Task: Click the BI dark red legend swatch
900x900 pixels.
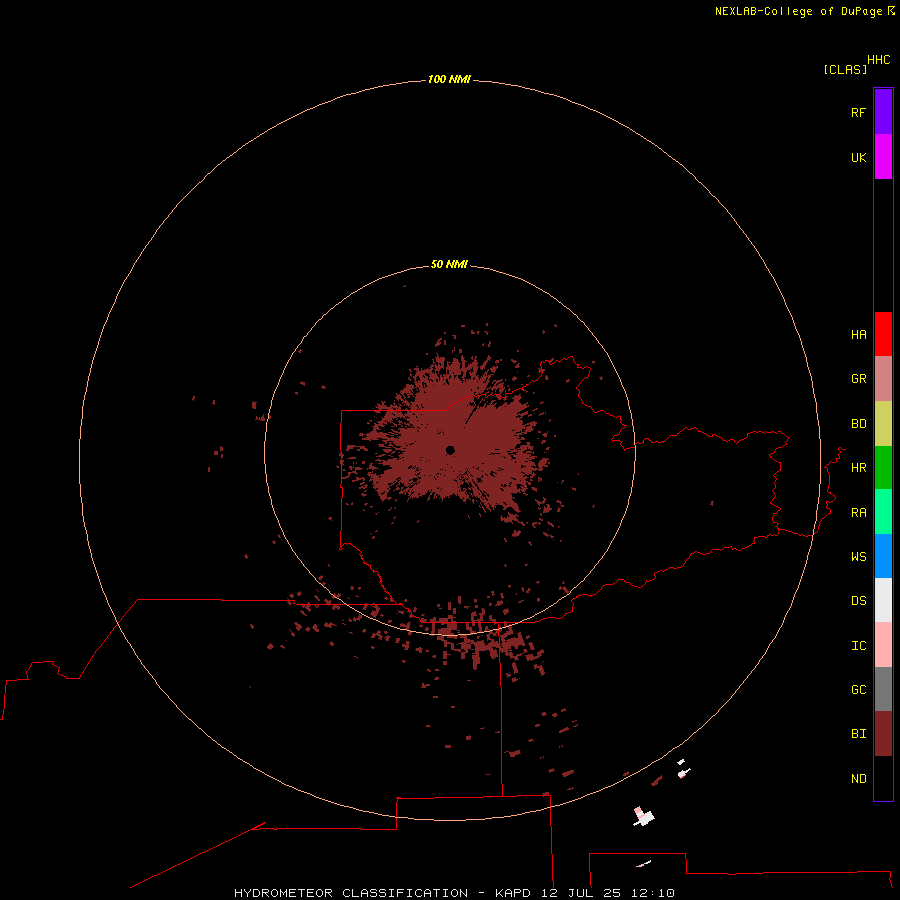Action: click(x=883, y=734)
